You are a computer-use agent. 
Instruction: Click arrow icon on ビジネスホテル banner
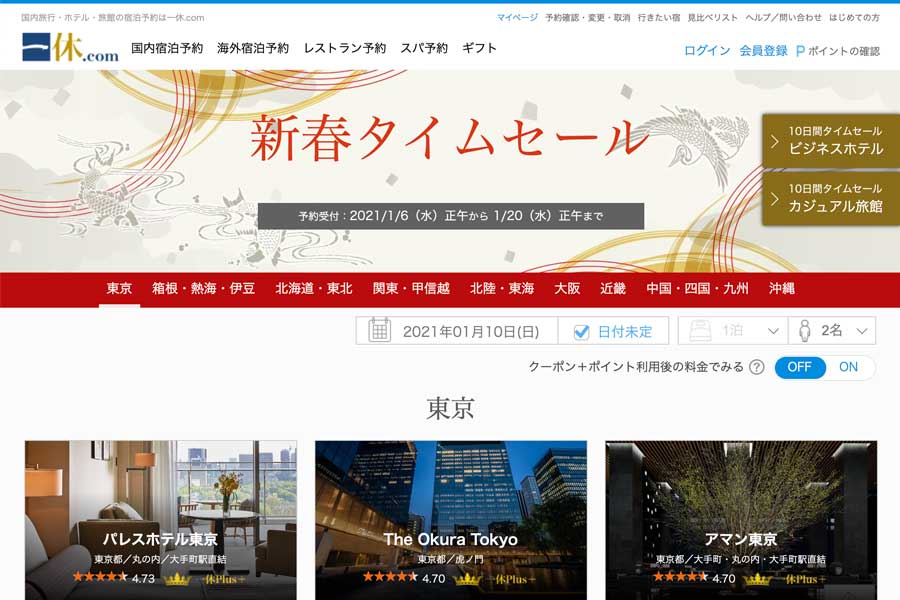775,141
